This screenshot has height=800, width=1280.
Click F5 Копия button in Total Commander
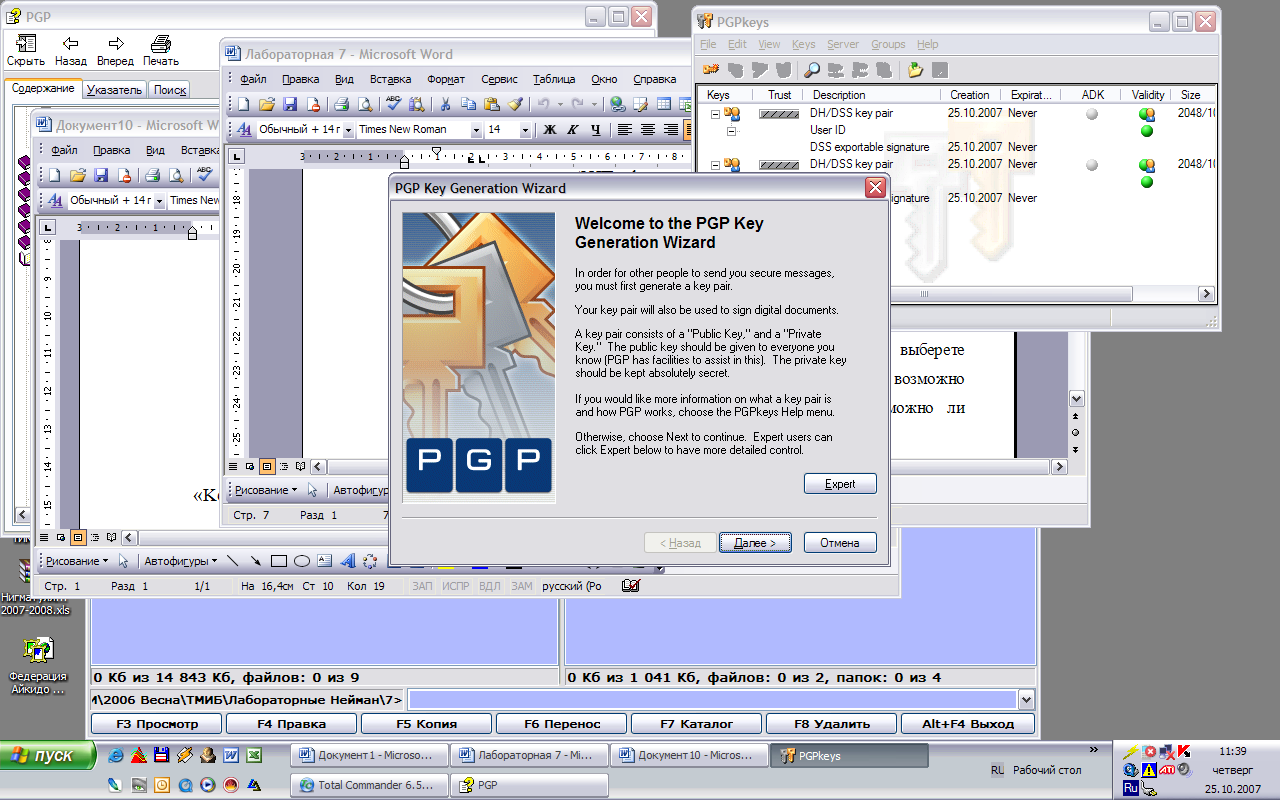tap(427, 724)
